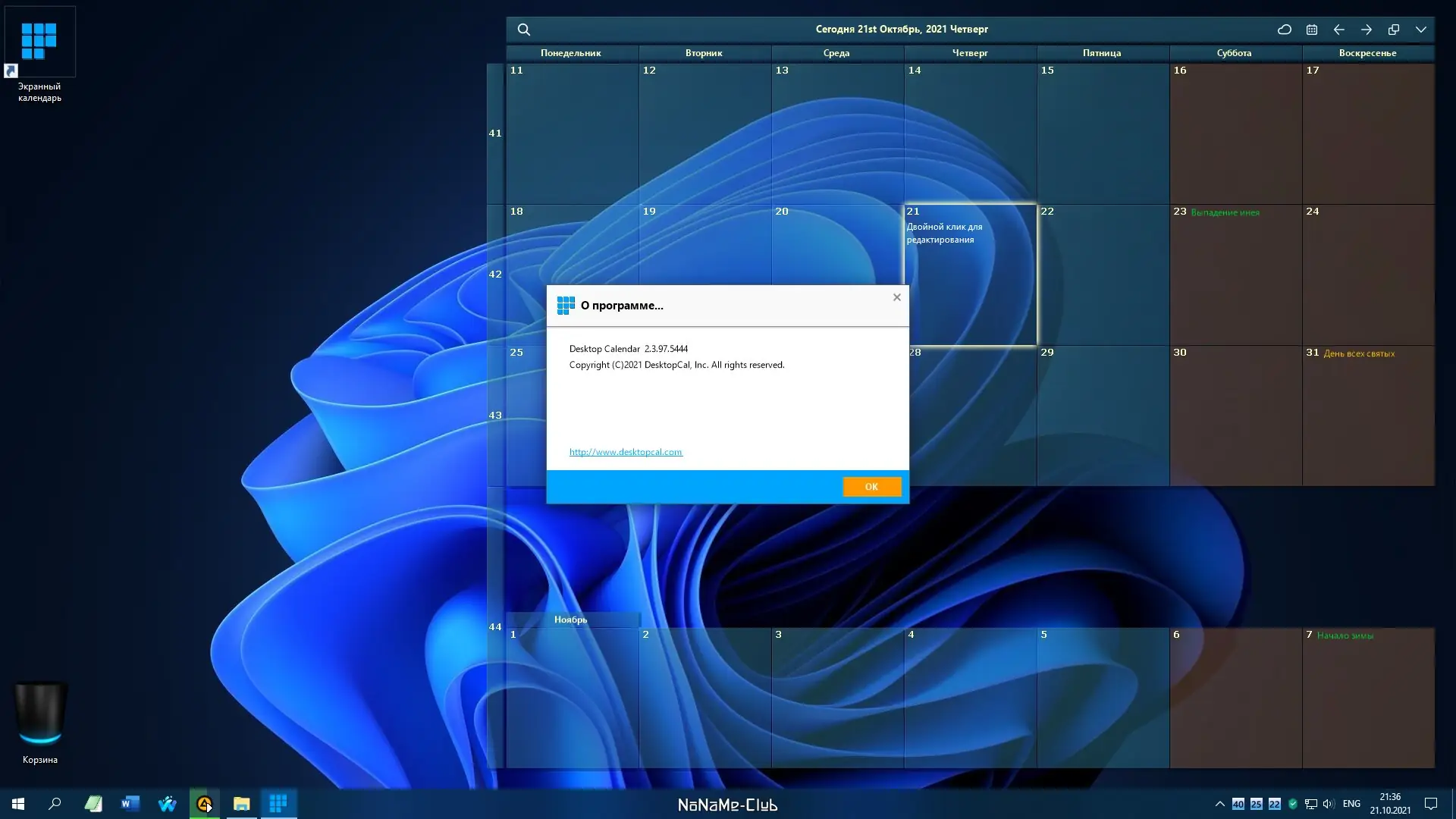Image resolution: width=1456 pixels, height=819 pixels.
Task: Open File Explorer from the taskbar
Action: click(241, 804)
